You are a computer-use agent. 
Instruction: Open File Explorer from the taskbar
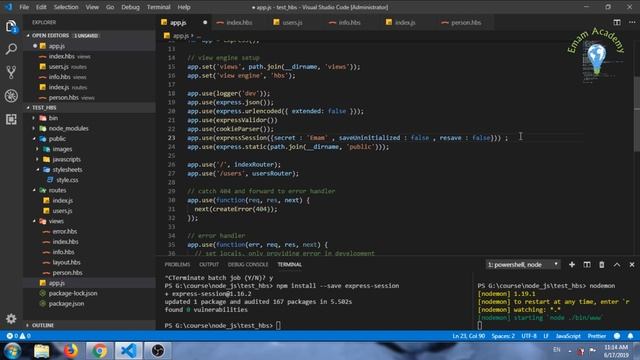[41, 351]
